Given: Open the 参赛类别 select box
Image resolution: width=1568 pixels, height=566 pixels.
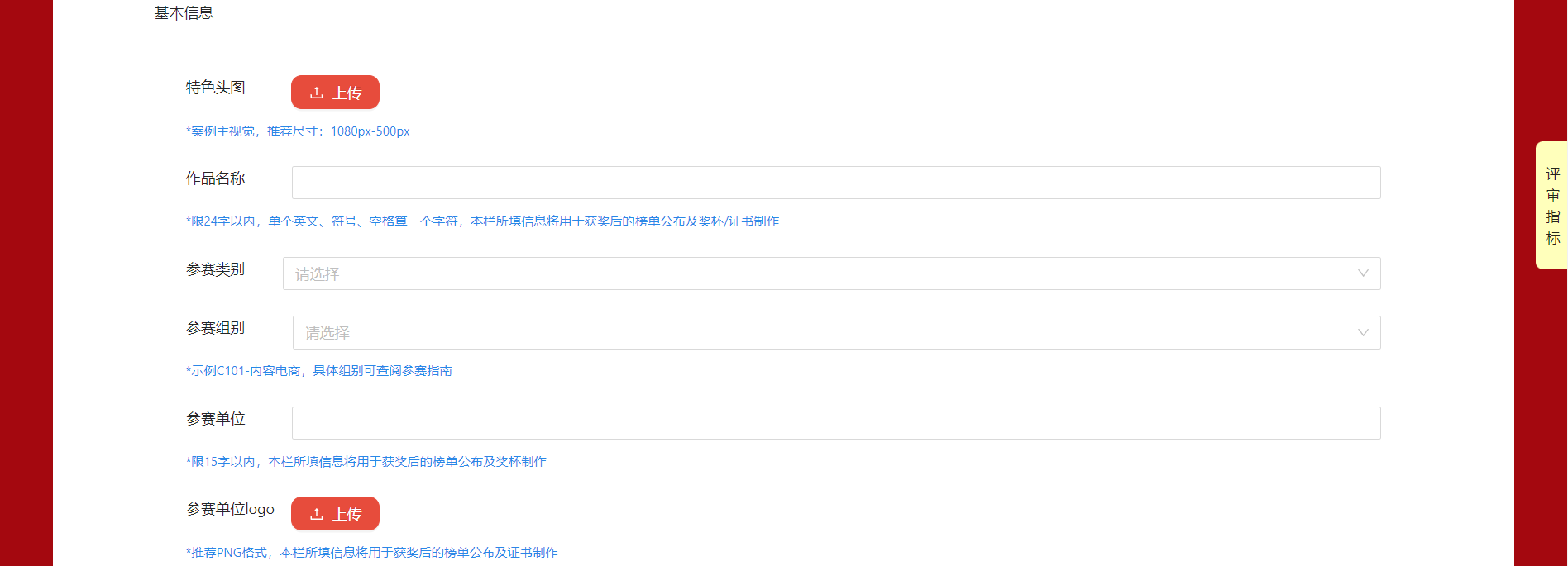Looking at the screenshot, I should (x=819, y=273).
